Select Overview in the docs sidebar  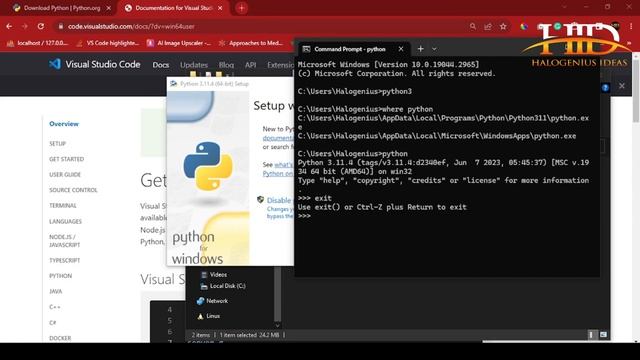64,124
